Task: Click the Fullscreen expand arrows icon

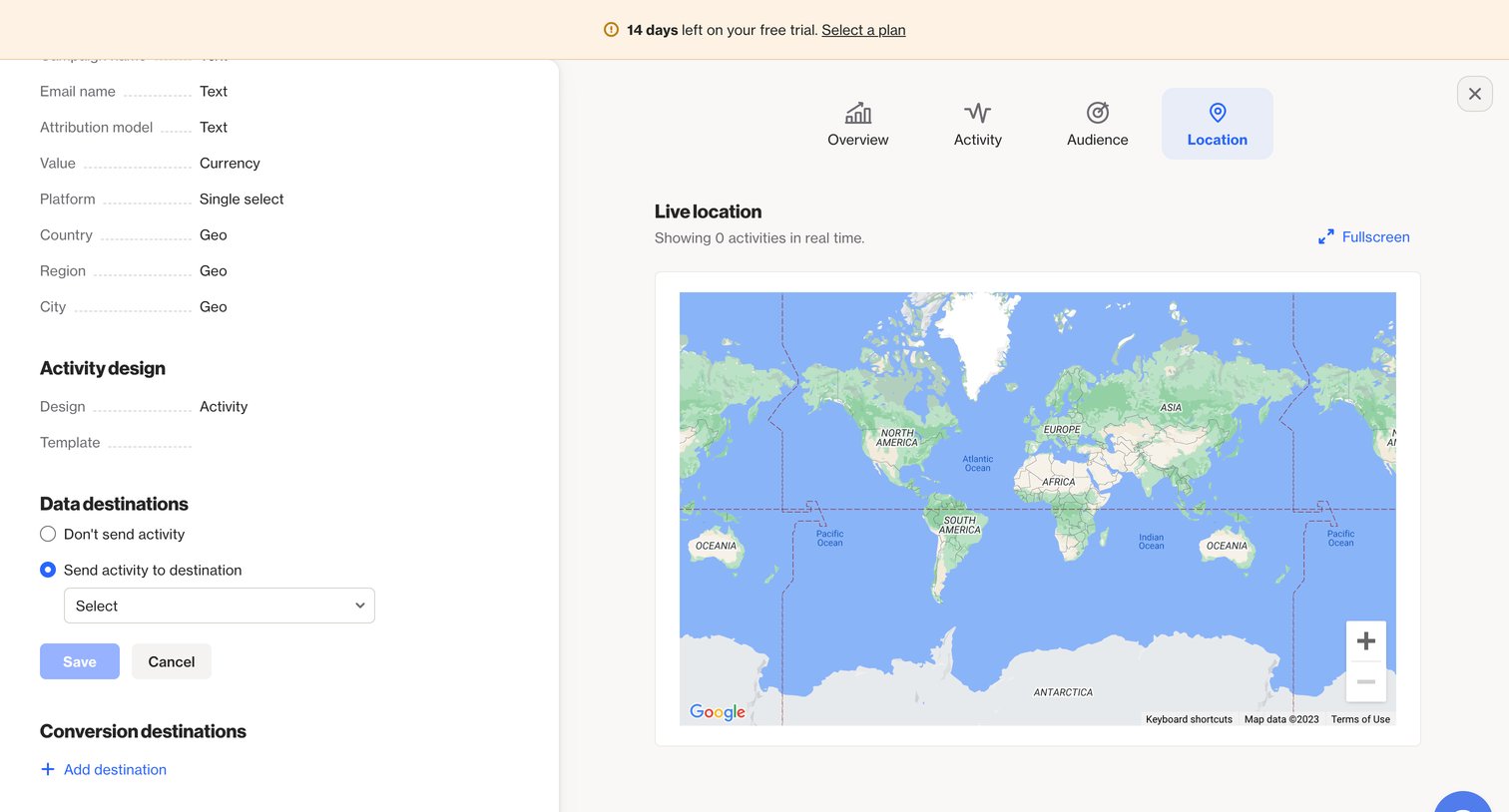Action: [x=1326, y=237]
